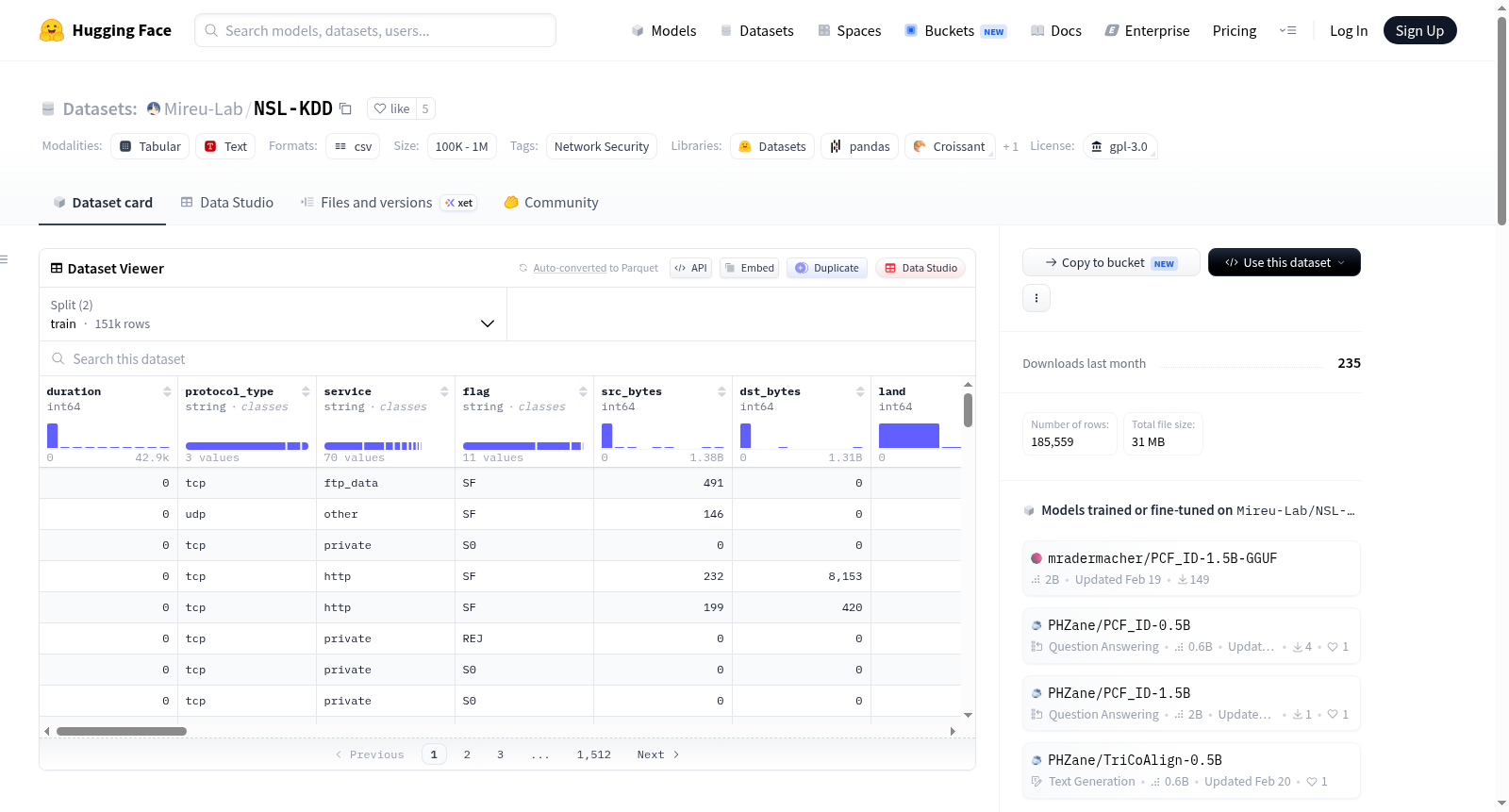Focus the Search this dataset field

click(x=507, y=359)
